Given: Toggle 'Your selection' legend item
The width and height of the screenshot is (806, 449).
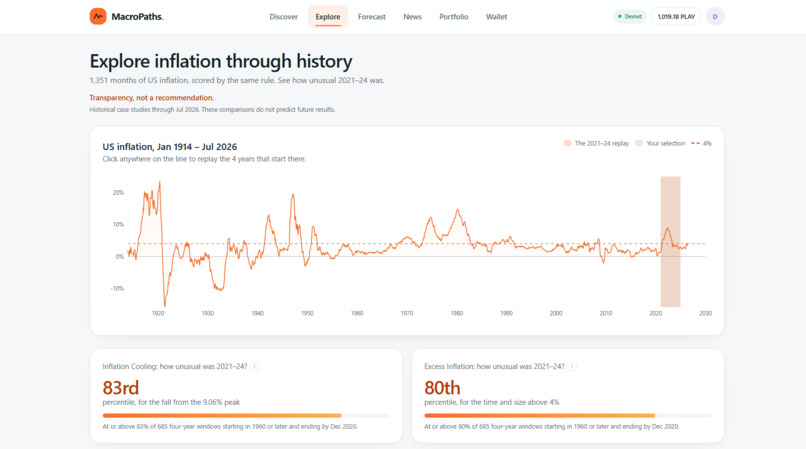Looking at the screenshot, I should pos(661,143).
